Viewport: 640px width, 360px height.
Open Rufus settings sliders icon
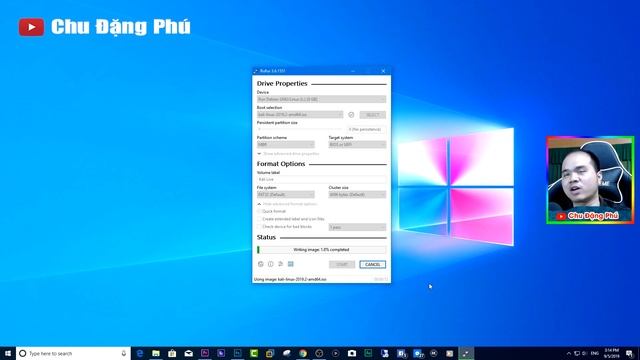[x=280, y=264]
